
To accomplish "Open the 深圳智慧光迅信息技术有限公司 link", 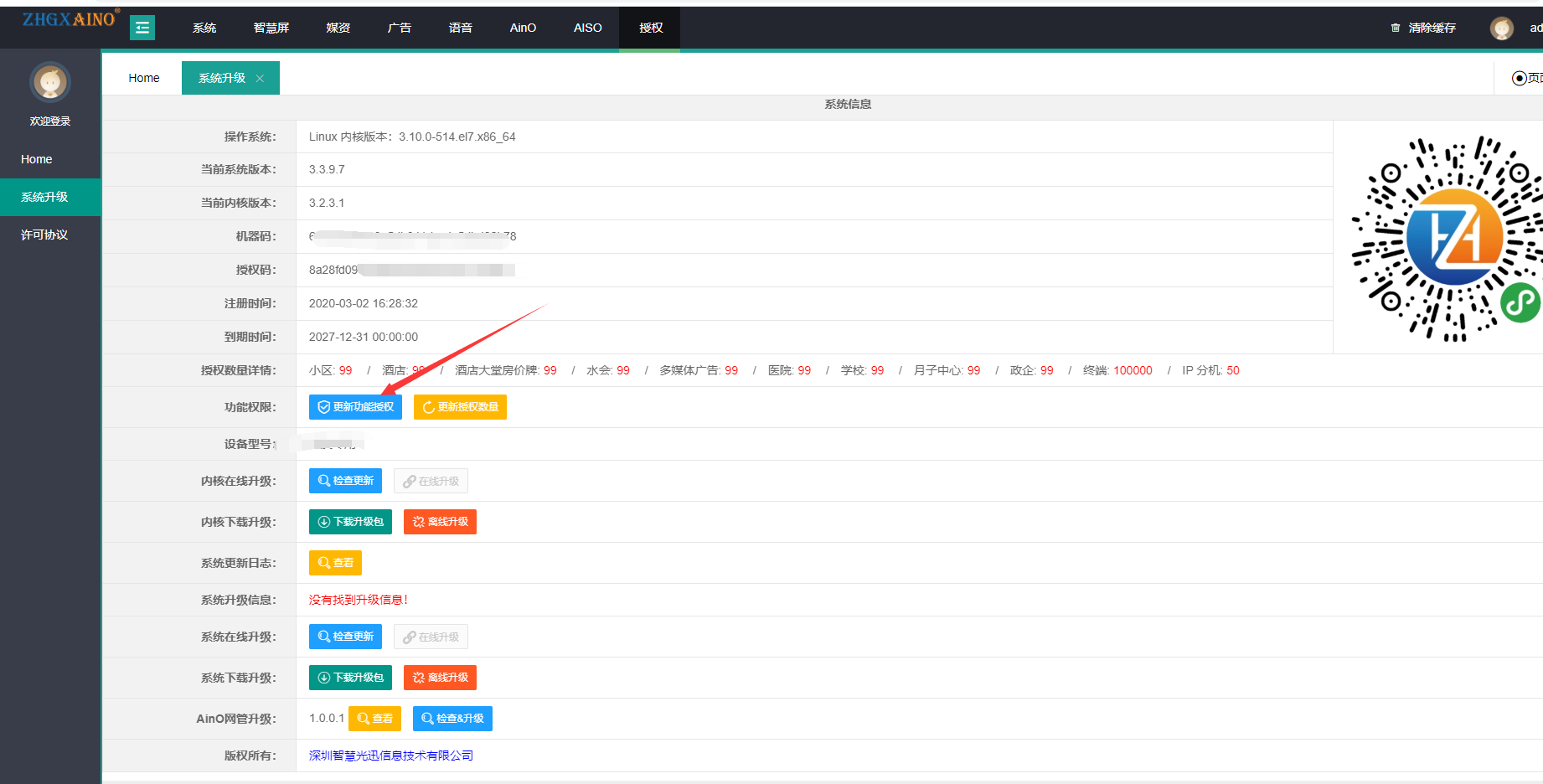I will tap(390, 756).
